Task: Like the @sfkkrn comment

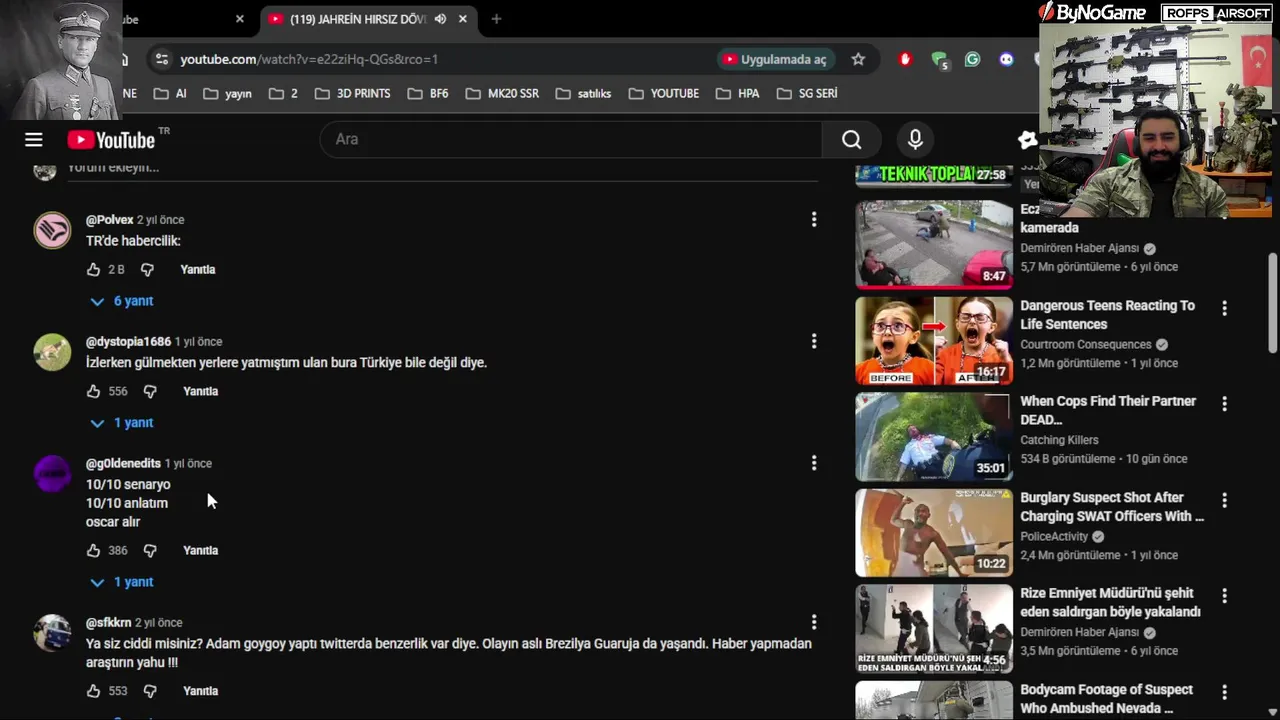Action: click(x=93, y=691)
